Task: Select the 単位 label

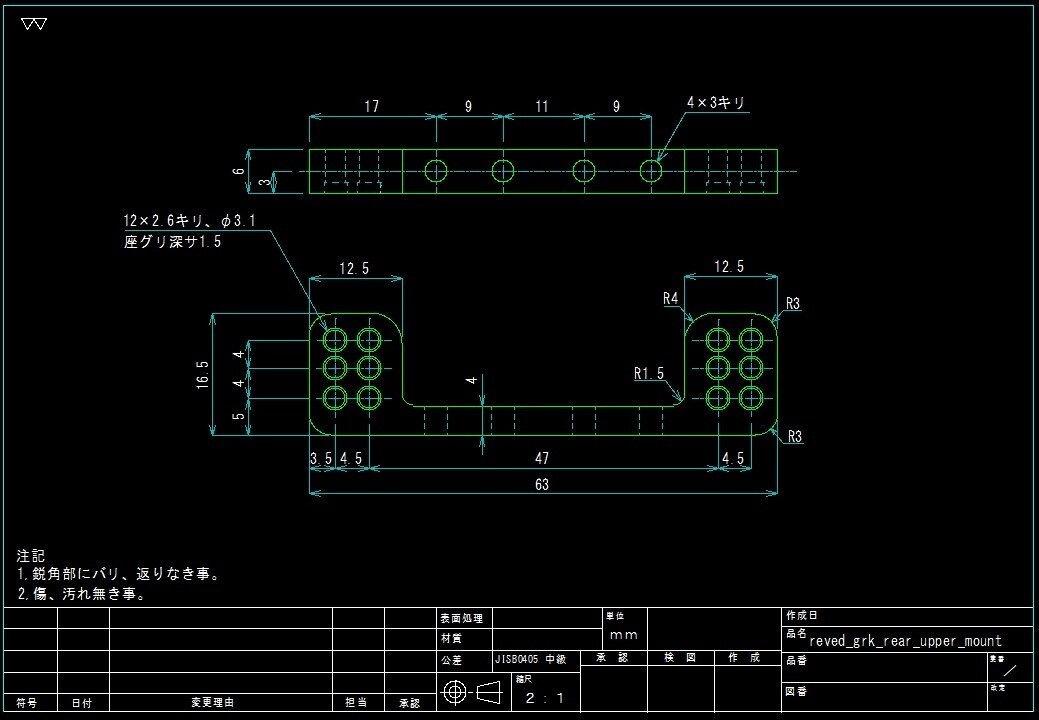Action: pyautogui.click(x=615, y=616)
